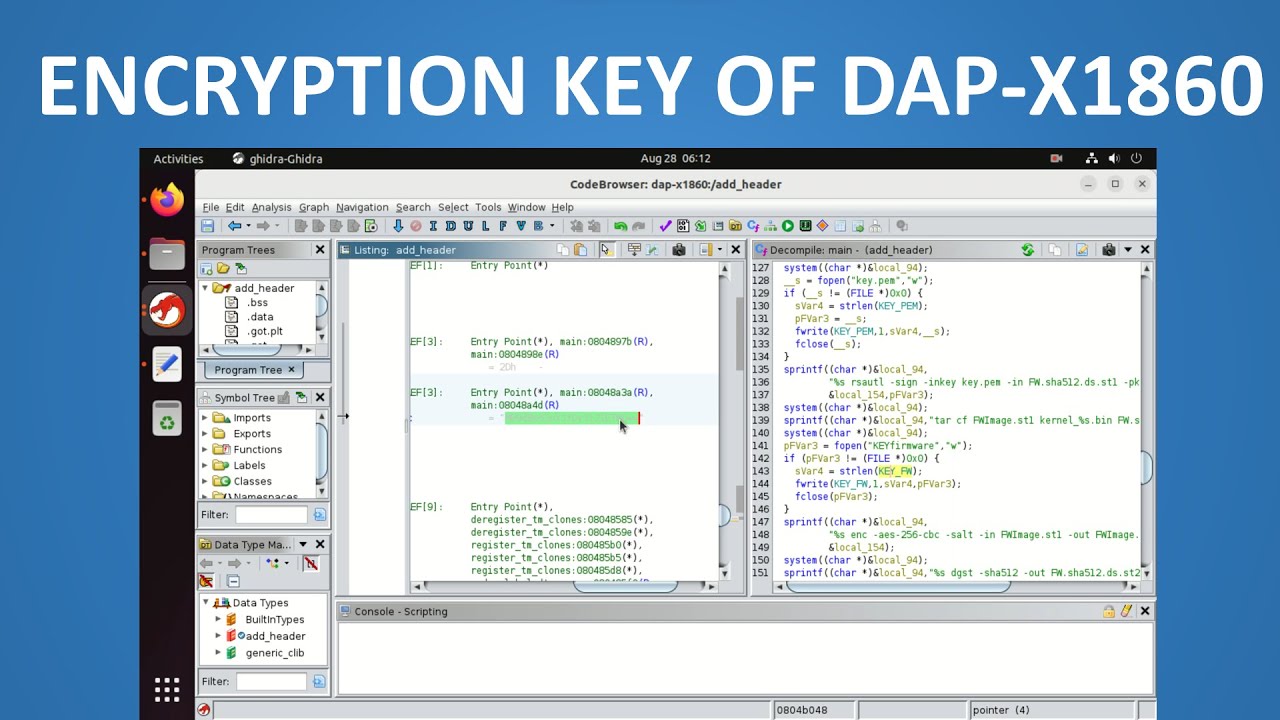Re-decompile with green refresh icon
The image size is (1280, 720).
point(1027,250)
